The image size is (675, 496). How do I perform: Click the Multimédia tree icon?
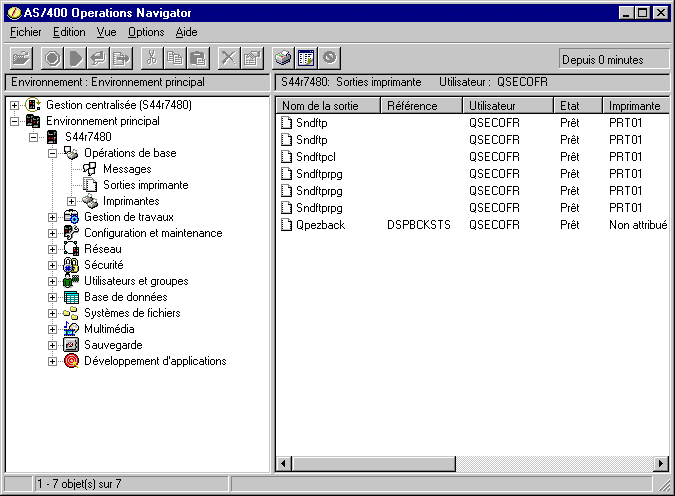click(x=71, y=329)
